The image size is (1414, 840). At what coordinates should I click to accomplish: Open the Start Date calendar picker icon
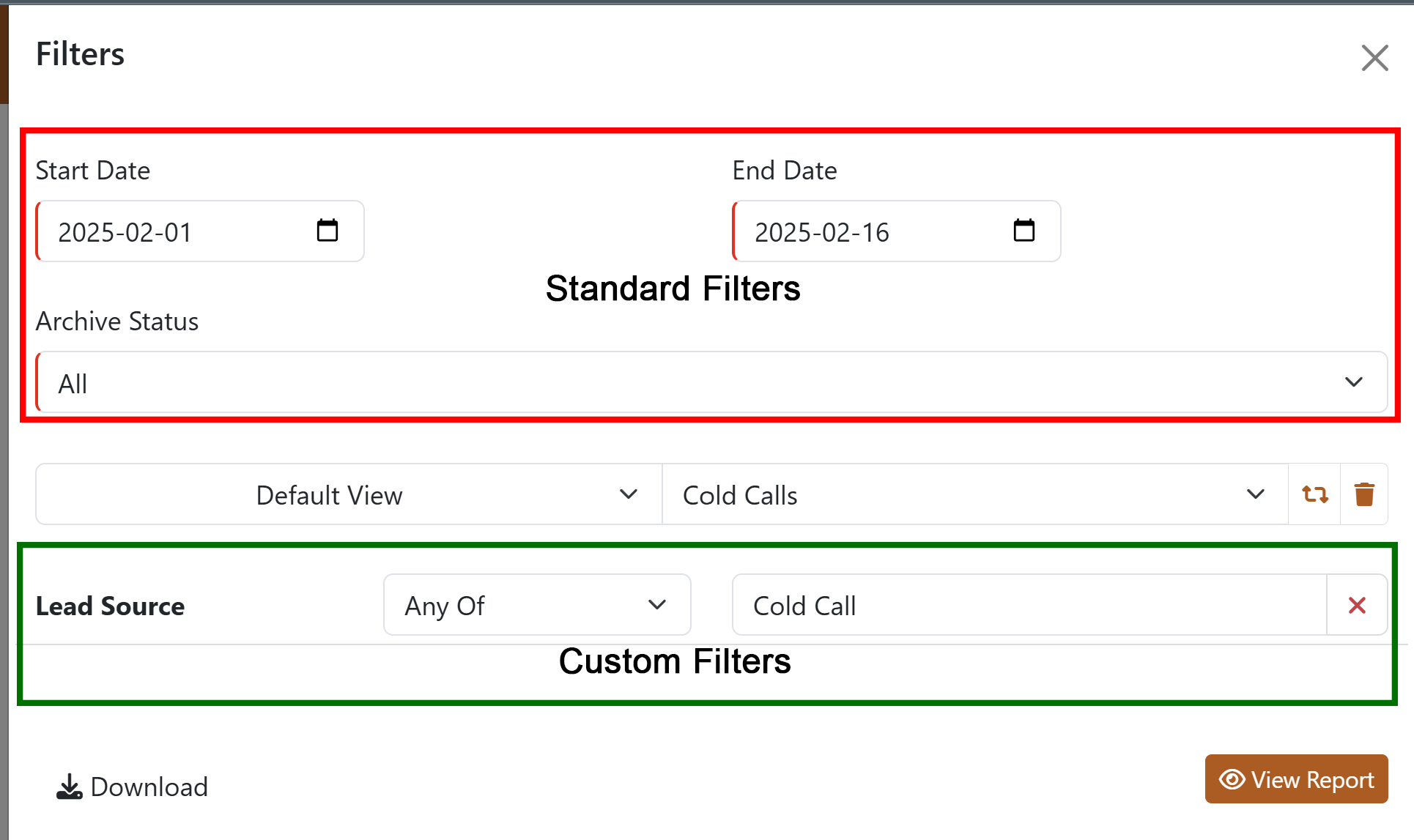327,231
